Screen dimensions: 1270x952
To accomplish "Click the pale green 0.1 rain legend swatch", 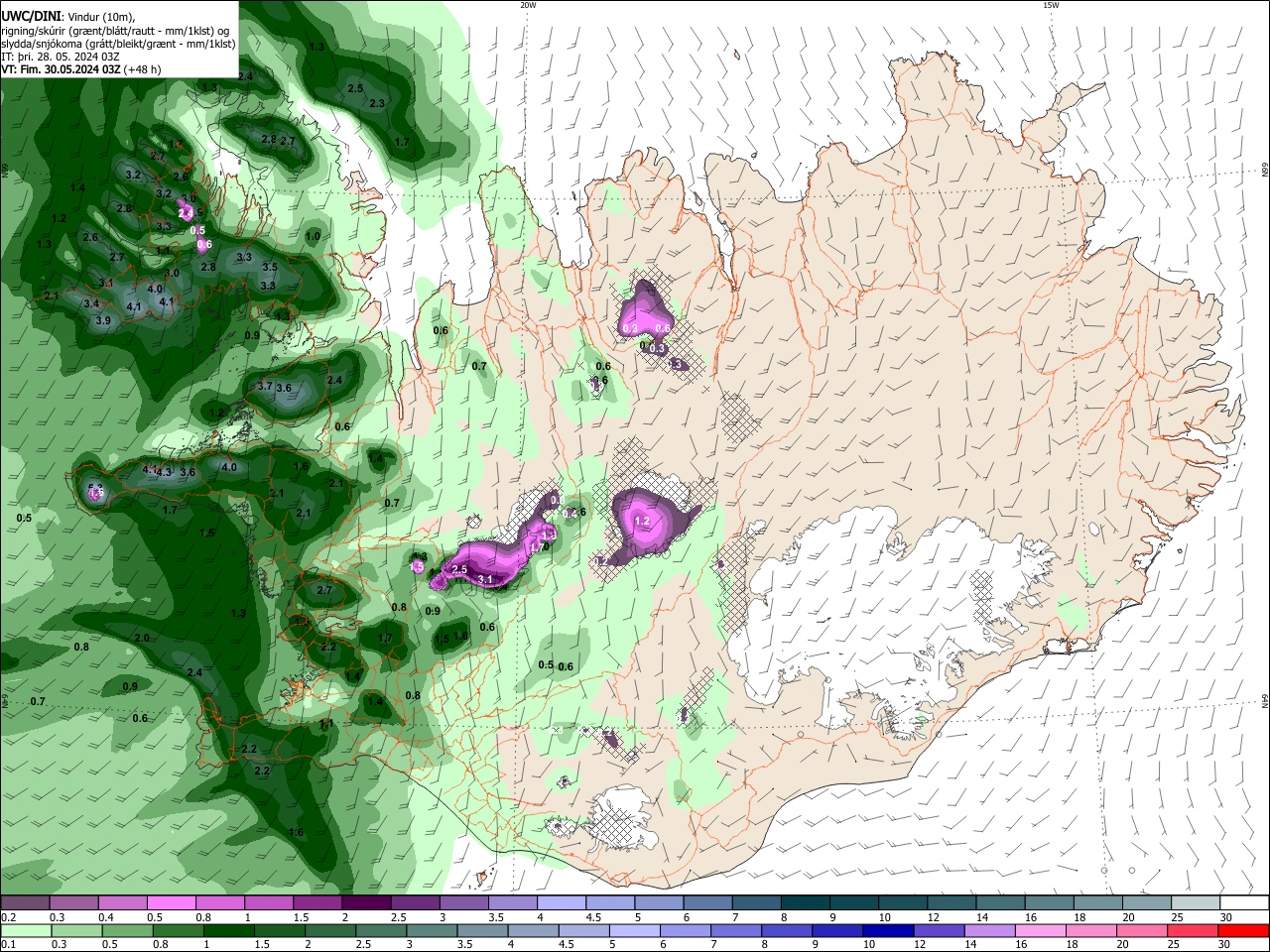I will 25,930.
